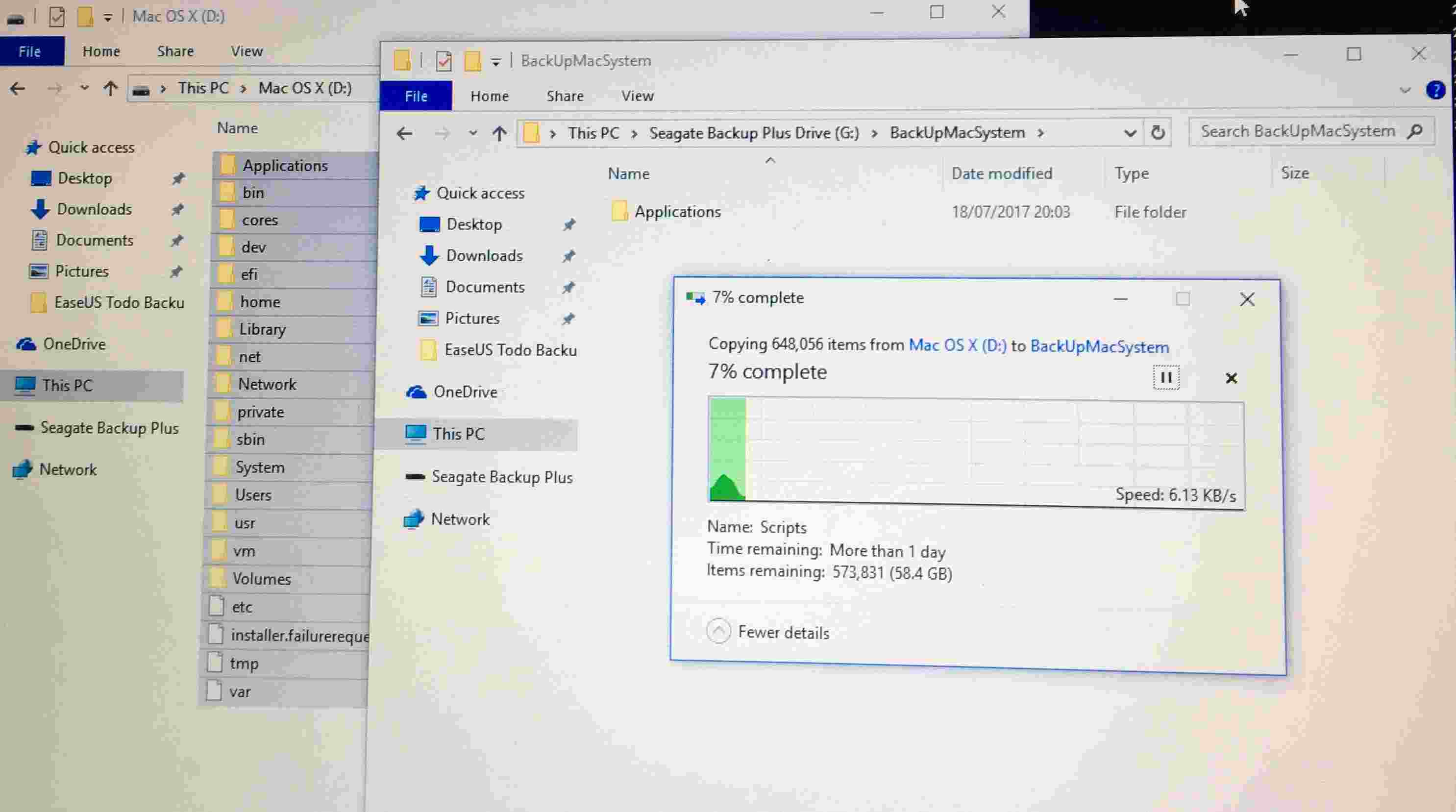Sort by Date modified column
This screenshot has width=1456, height=812.
click(1002, 173)
